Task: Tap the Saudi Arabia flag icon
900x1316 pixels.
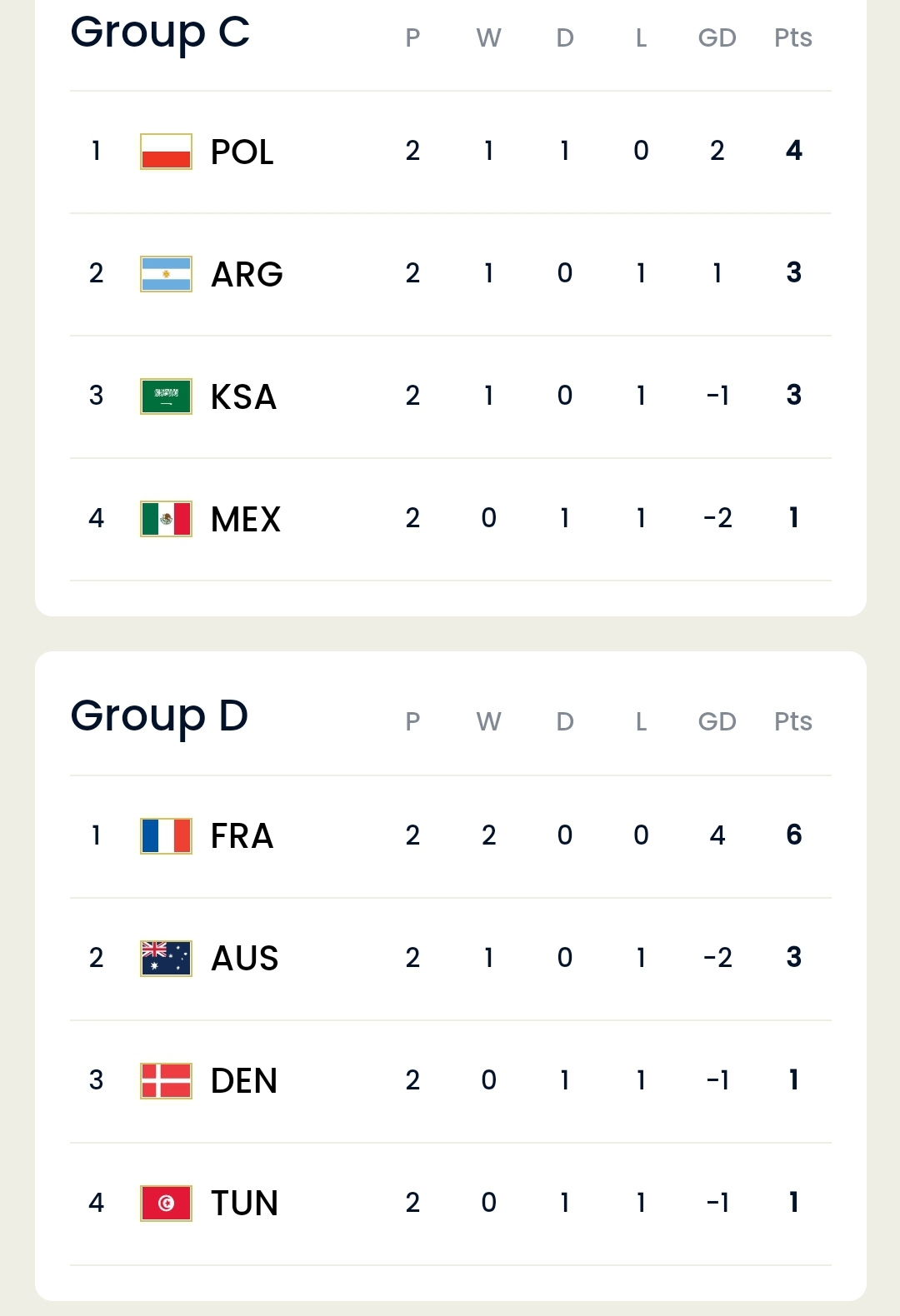Action: [x=166, y=396]
